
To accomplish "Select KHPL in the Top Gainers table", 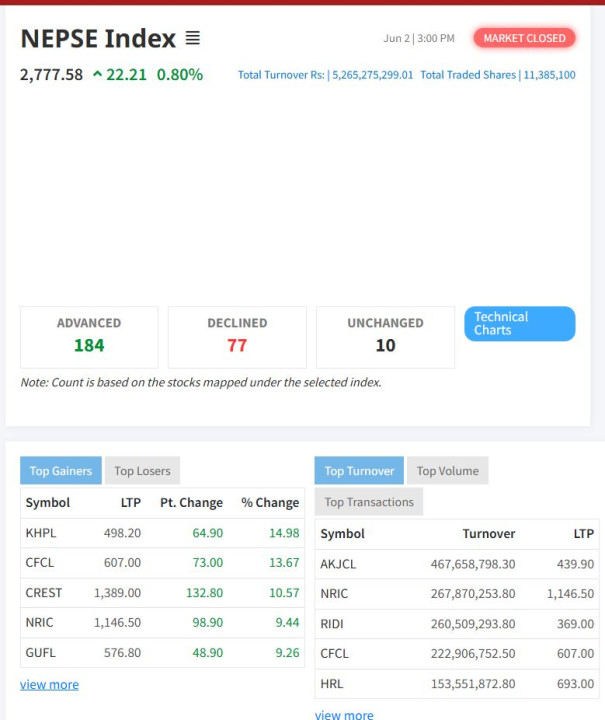I will tap(41, 533).
